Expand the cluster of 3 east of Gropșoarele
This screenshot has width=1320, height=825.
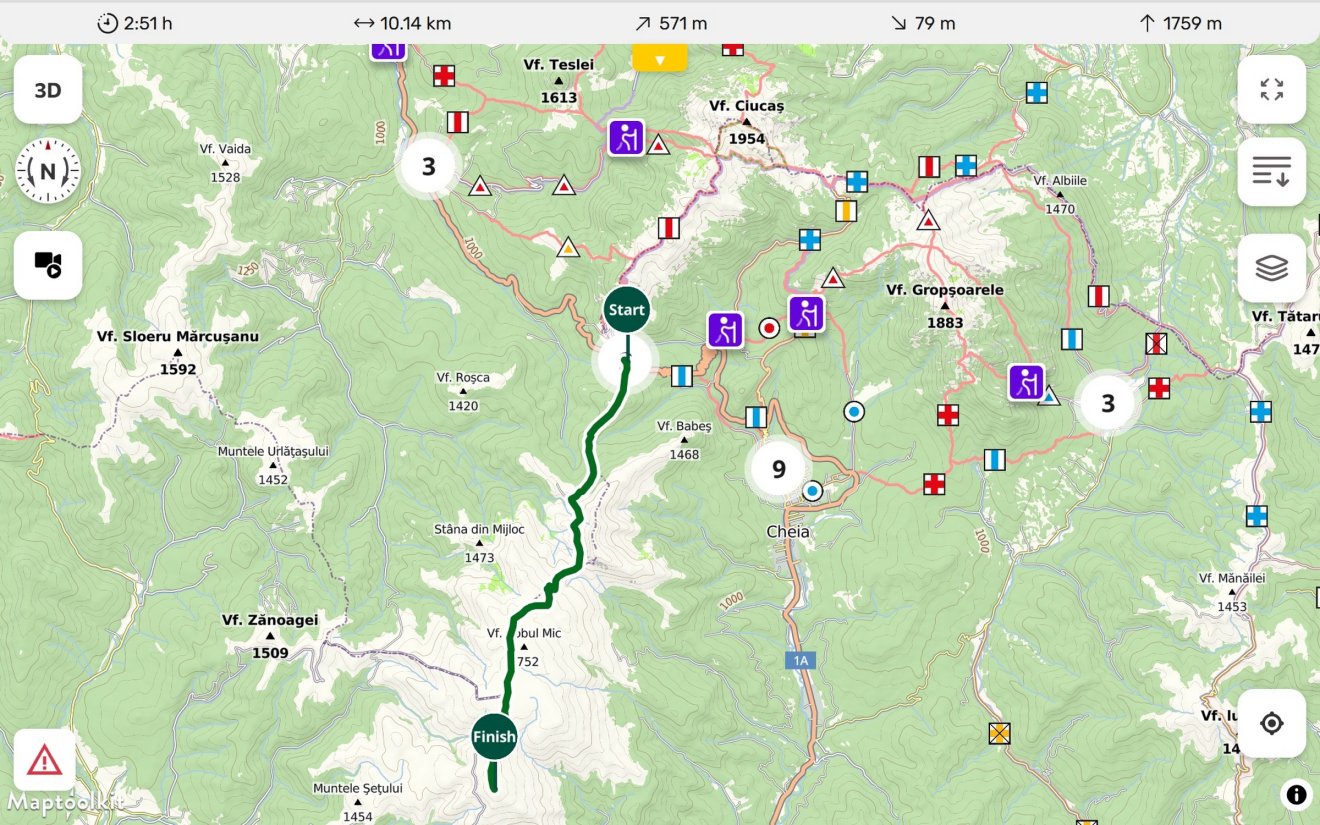pyautogui.click(x=1108, y=404)
